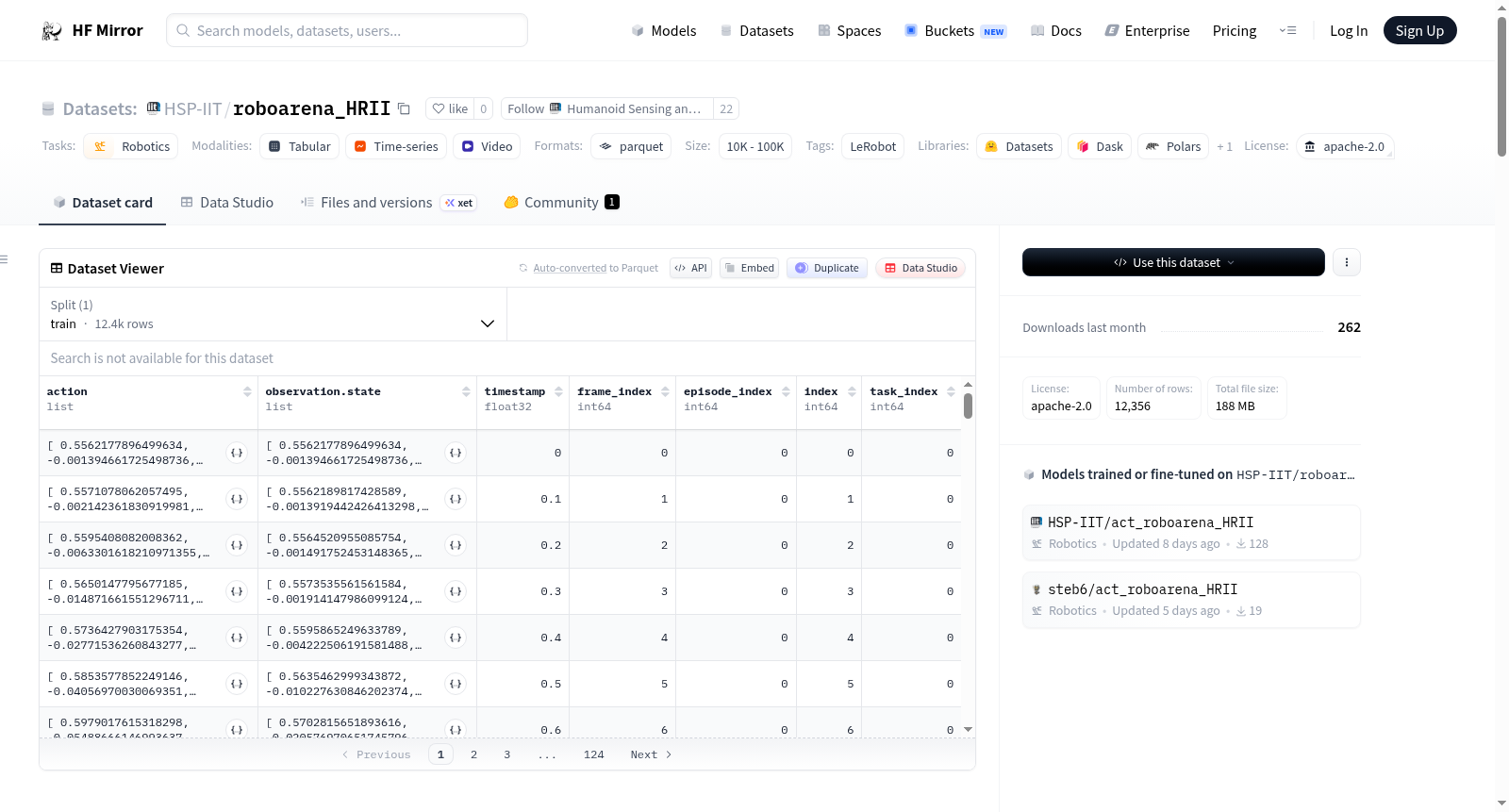Click the search models and datasets field
Image resolution: width=1509 pixels, height=812 pixels.
(x=347, y=30)
